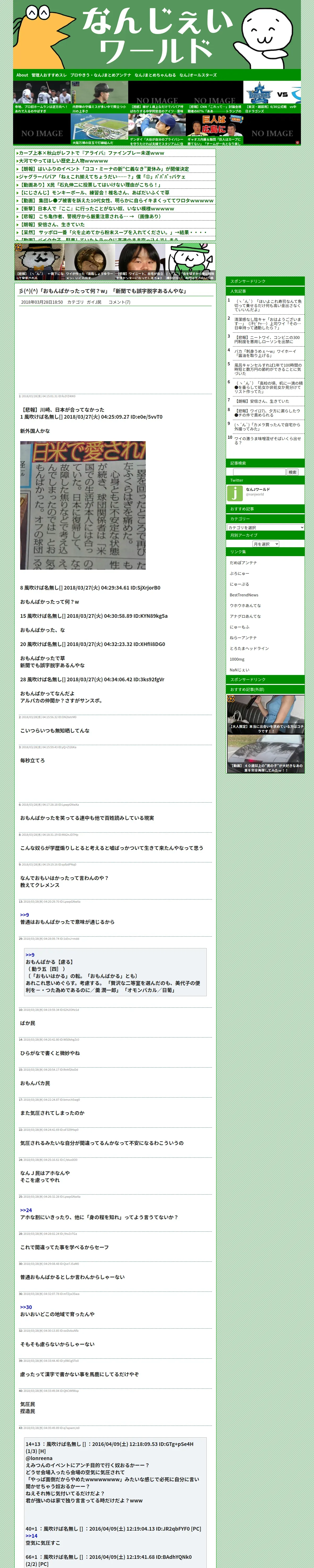Follow the >>24 reply anchor
The width and height of the screenshot is (314, 1568).
click(26, 1210)
